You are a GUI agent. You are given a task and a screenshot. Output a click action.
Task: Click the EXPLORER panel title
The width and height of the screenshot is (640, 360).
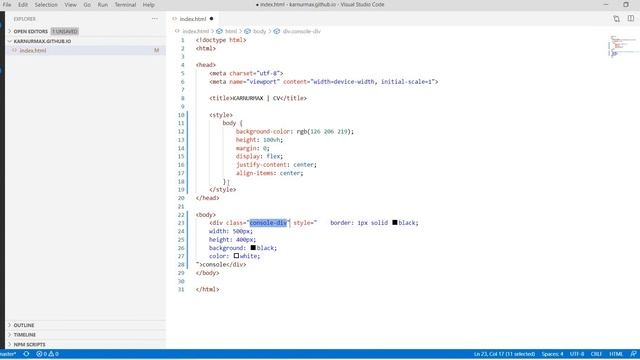(24, 19)
